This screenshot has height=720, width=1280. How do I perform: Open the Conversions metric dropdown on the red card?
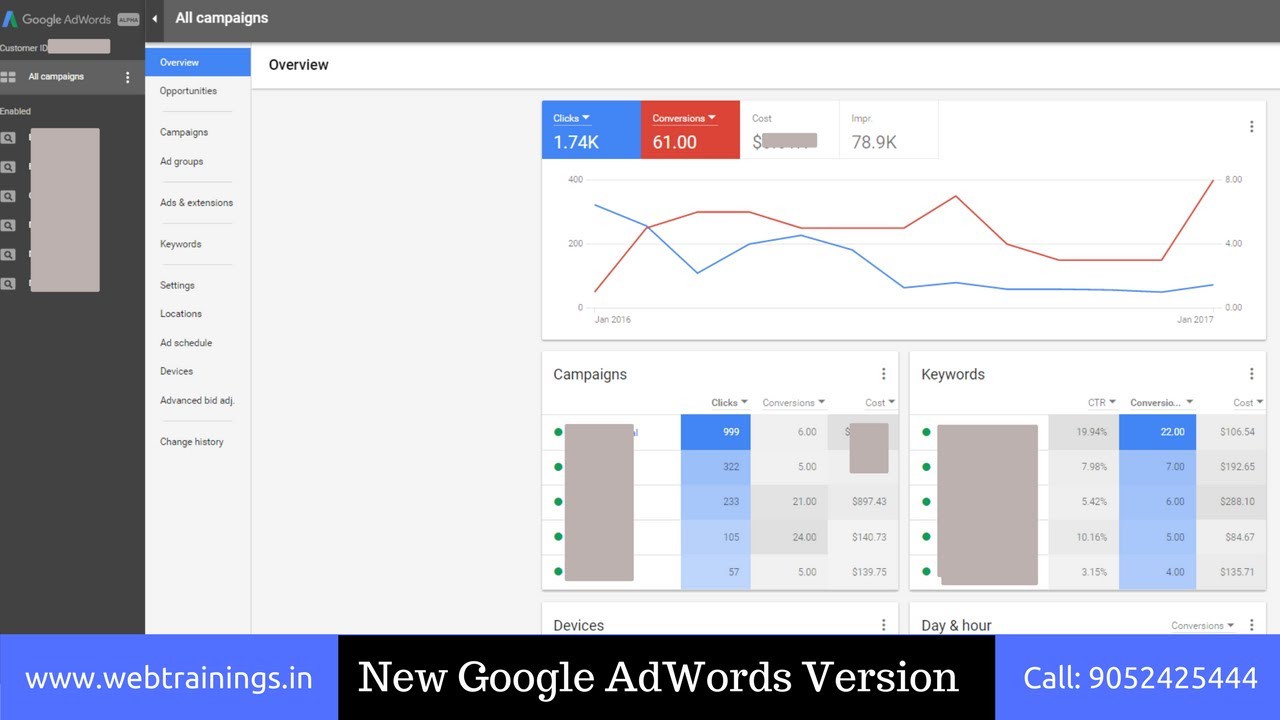685,118
